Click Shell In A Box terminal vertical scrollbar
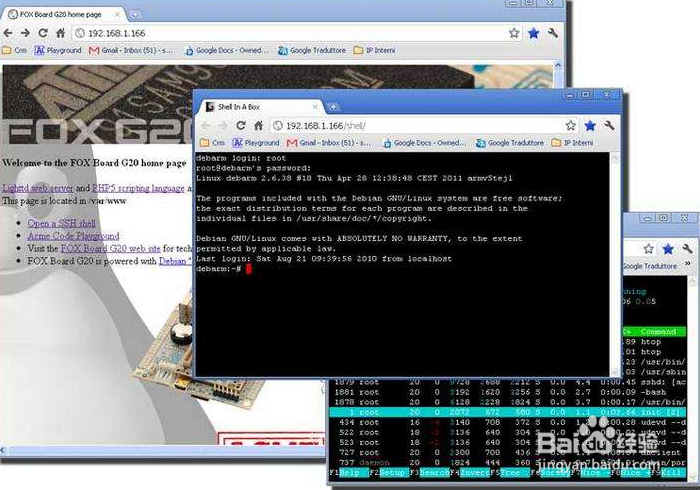700x490 pixels. click(x=614, y=265)
